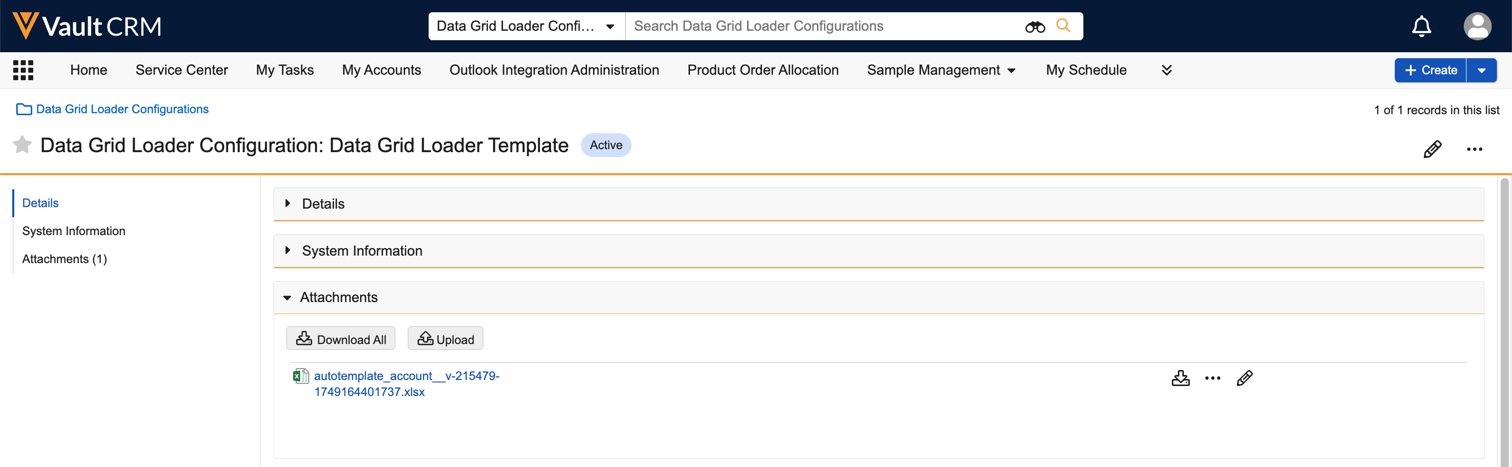Open the Data Grid Loader Configurations search dropdown
Image resolution: width=1512 pixels, height=467 pixels.
tap(526, 26)
